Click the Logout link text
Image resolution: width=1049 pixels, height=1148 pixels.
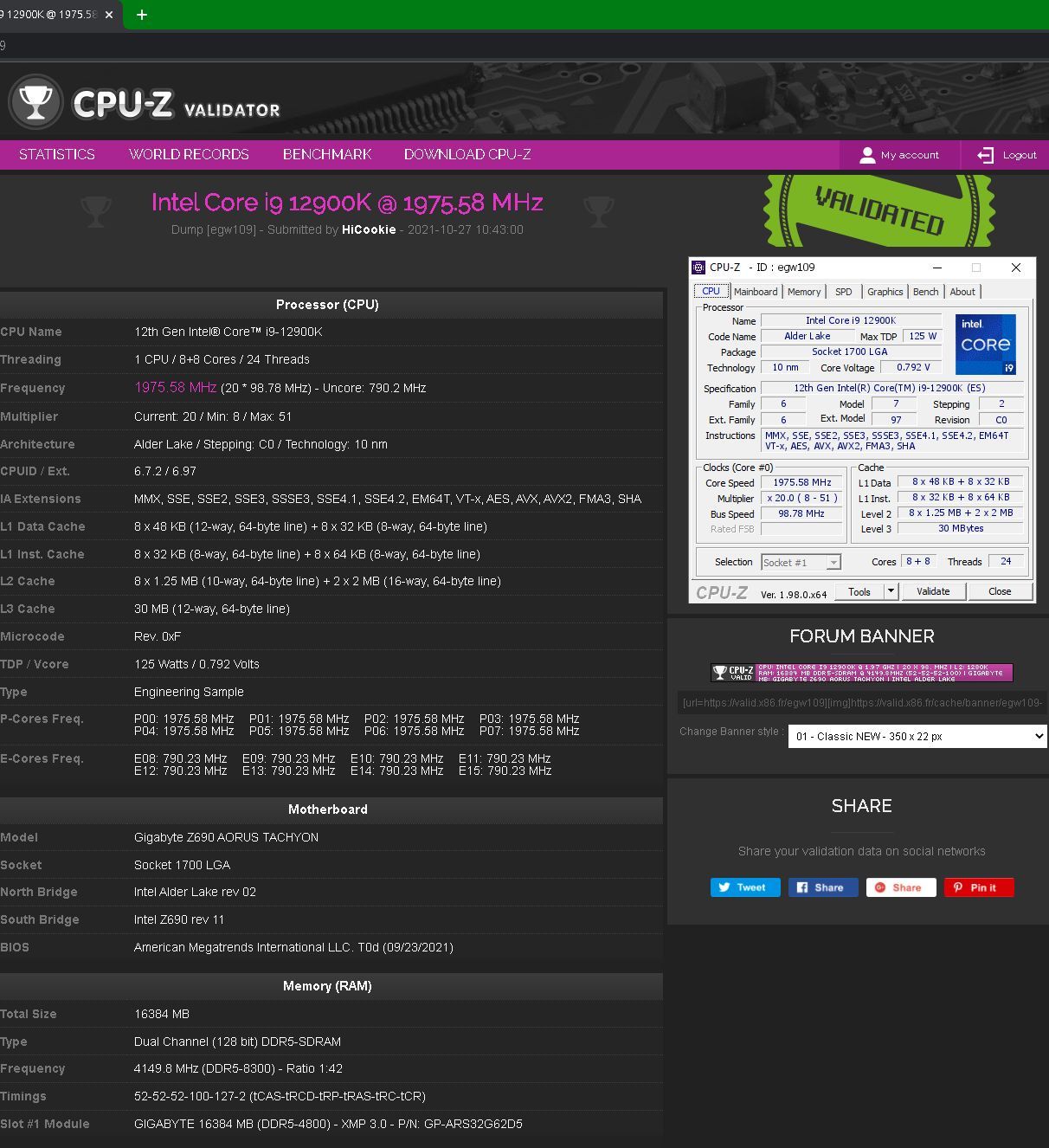[x=1020, y=155]
